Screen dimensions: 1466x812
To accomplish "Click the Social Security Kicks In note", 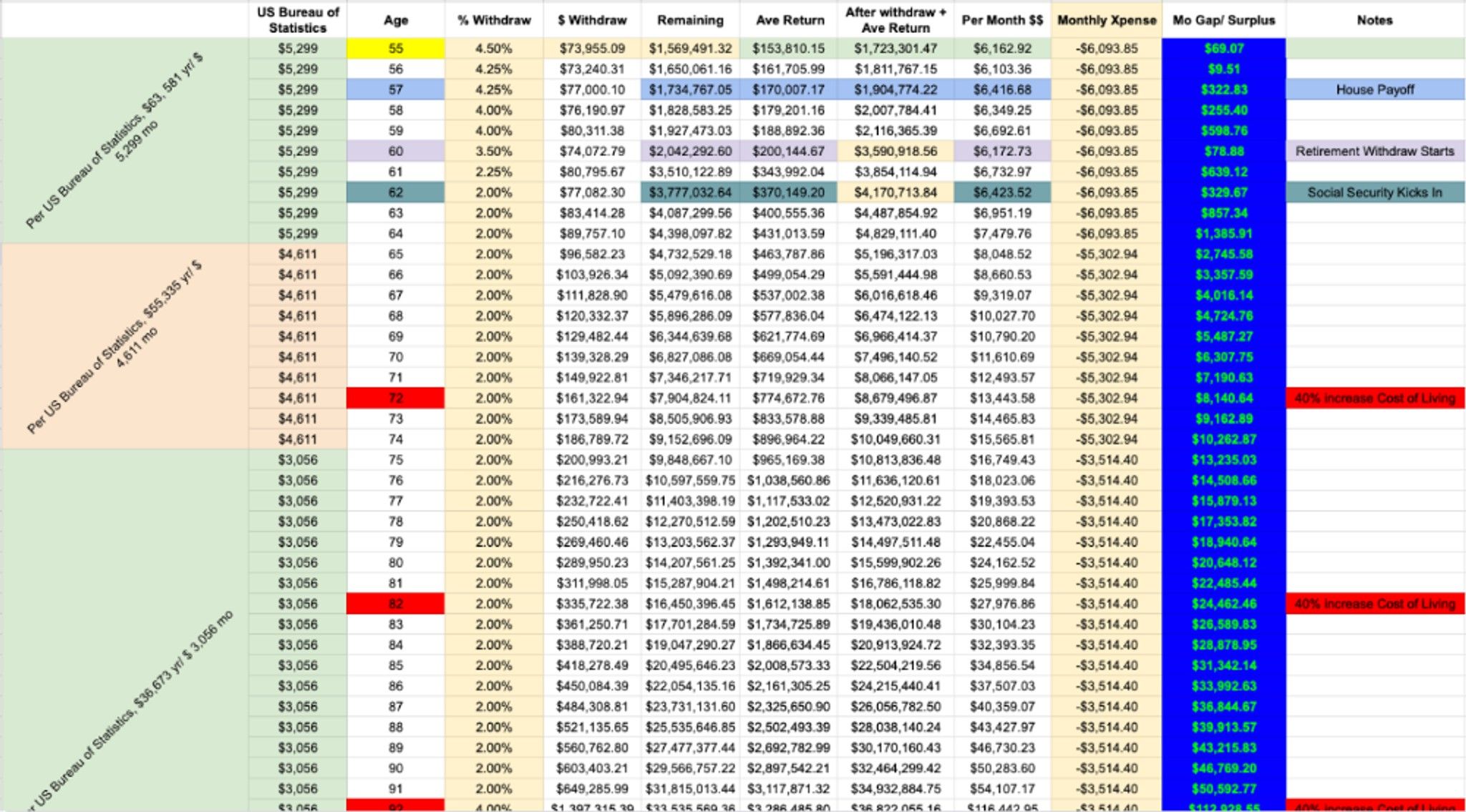I will [1374, 192].
